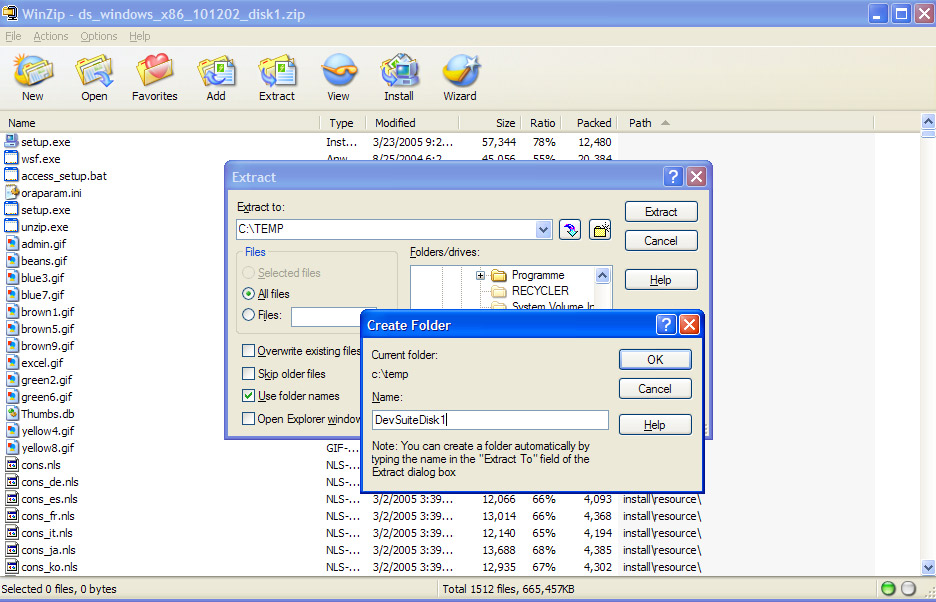Open the Help menu
Viewport: 936px width, 602px height.
point(140,36)
